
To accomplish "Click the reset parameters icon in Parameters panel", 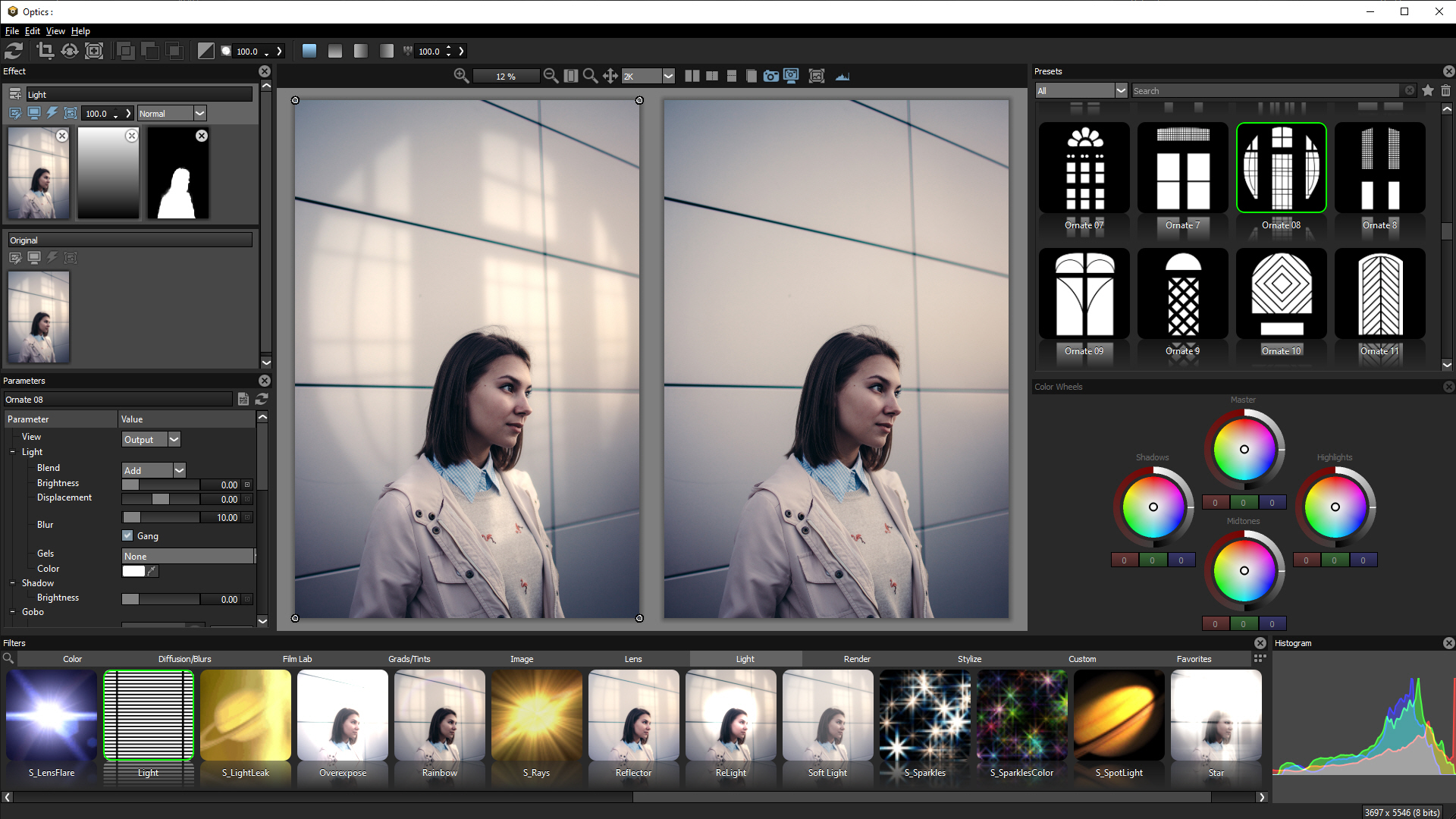I will pyautogui.click(x=262, y=399).
